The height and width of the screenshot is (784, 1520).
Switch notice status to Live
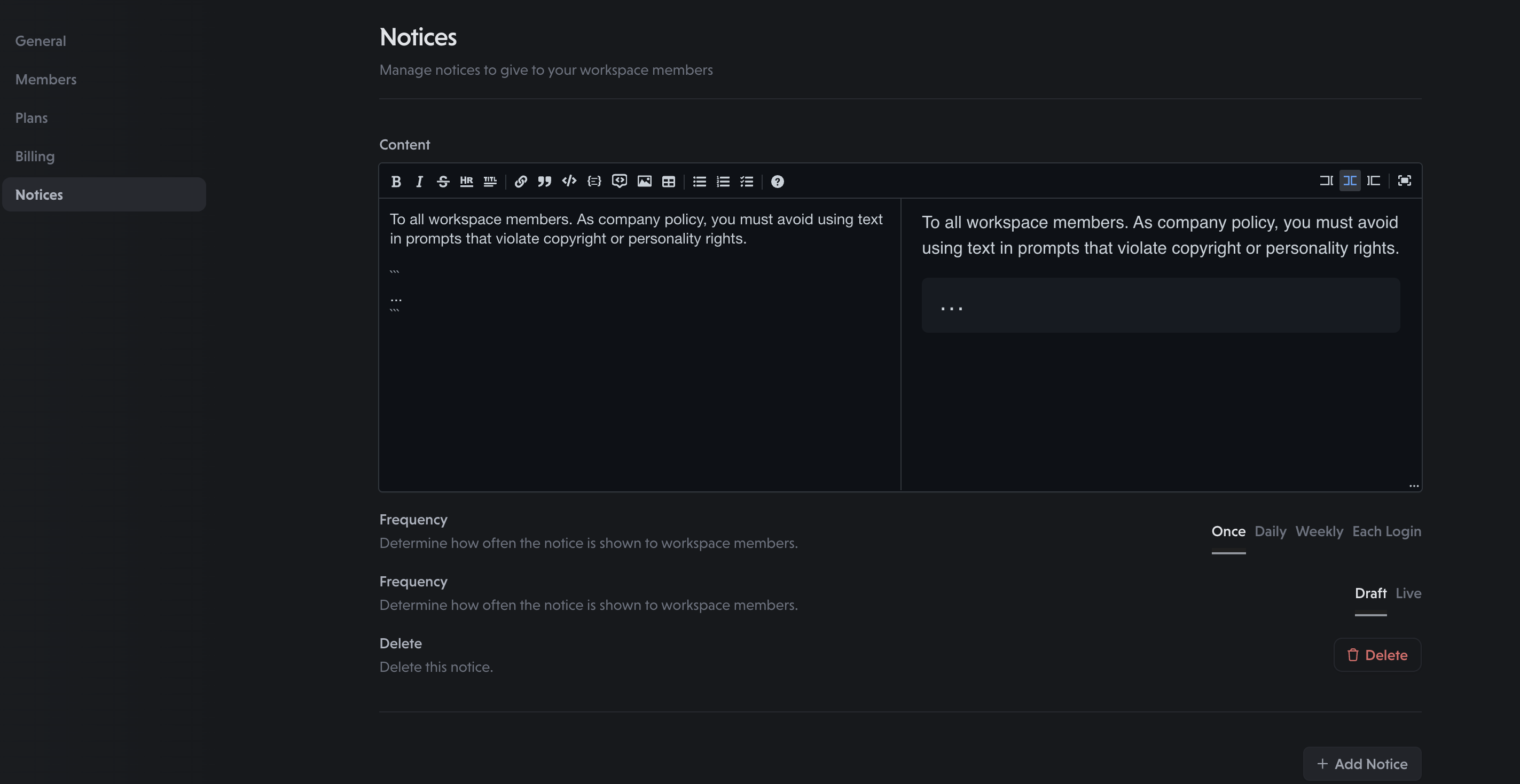(x=1408, y=593)
